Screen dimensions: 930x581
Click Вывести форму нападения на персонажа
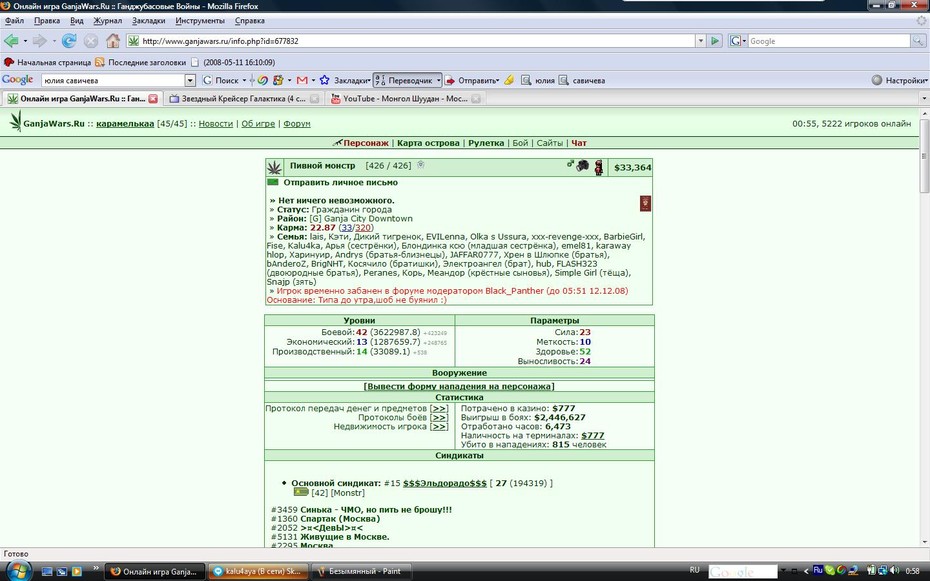(x=459, y=386)
